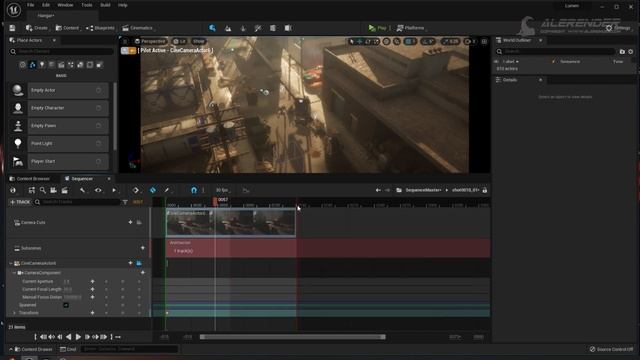This screenshot has height=360, width=640.
Task: Toggle the Sequencer snapping magnet
Action: coord(194,190)
